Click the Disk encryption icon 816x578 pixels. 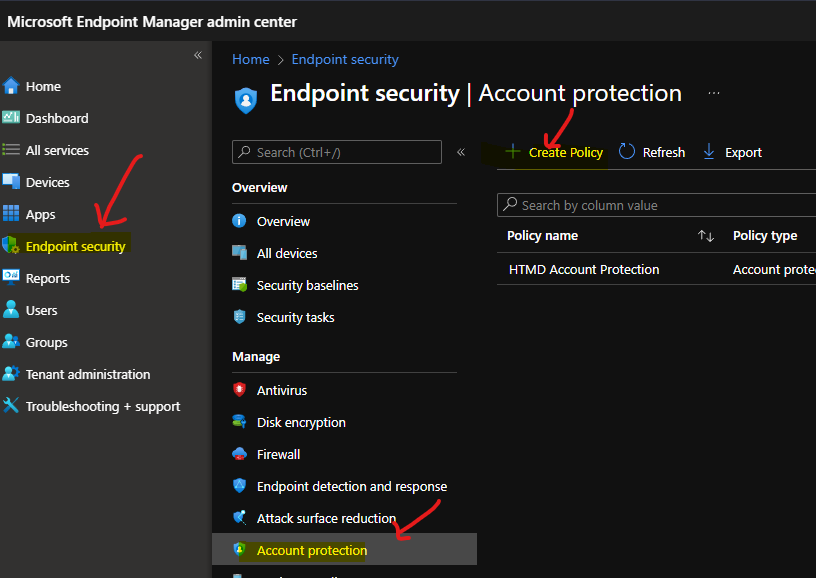[239, 422]
